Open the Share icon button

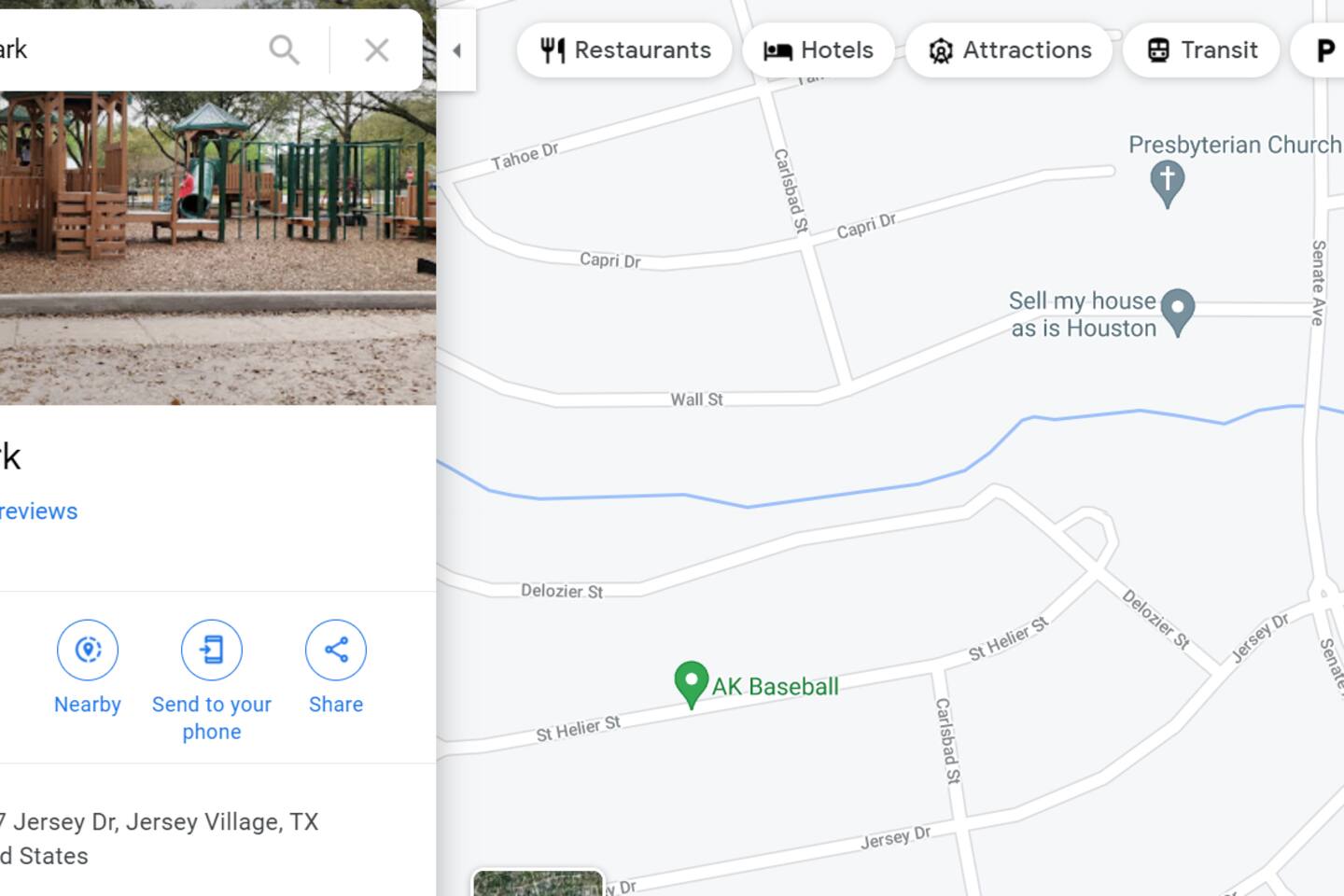[336, 650]
